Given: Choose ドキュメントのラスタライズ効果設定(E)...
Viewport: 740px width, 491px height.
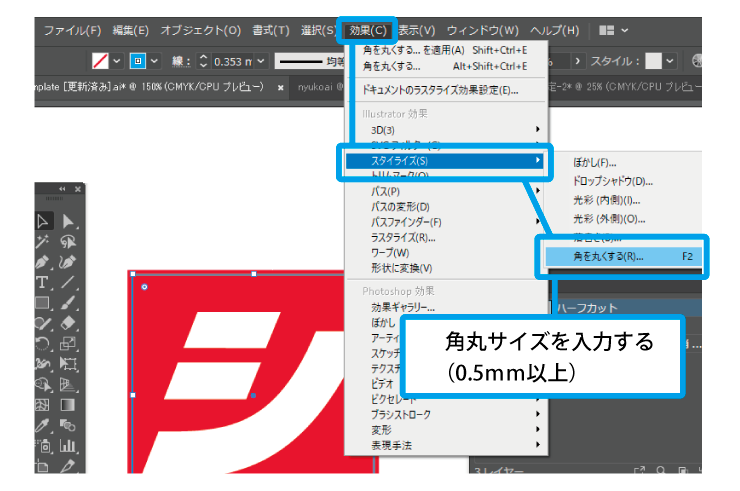Looking at the screenshot, I should [440, 90].
